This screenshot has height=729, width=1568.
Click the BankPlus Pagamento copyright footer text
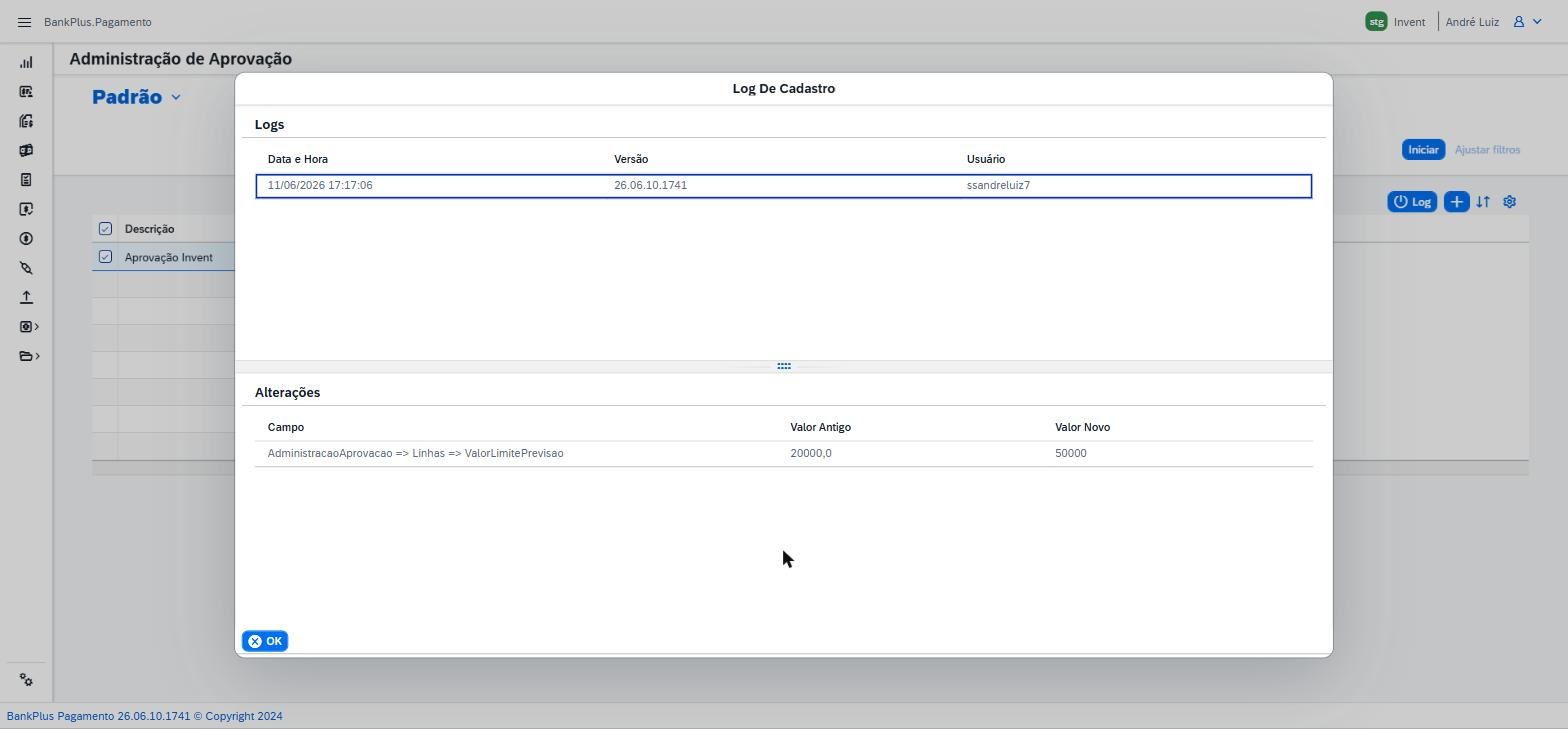145,716
